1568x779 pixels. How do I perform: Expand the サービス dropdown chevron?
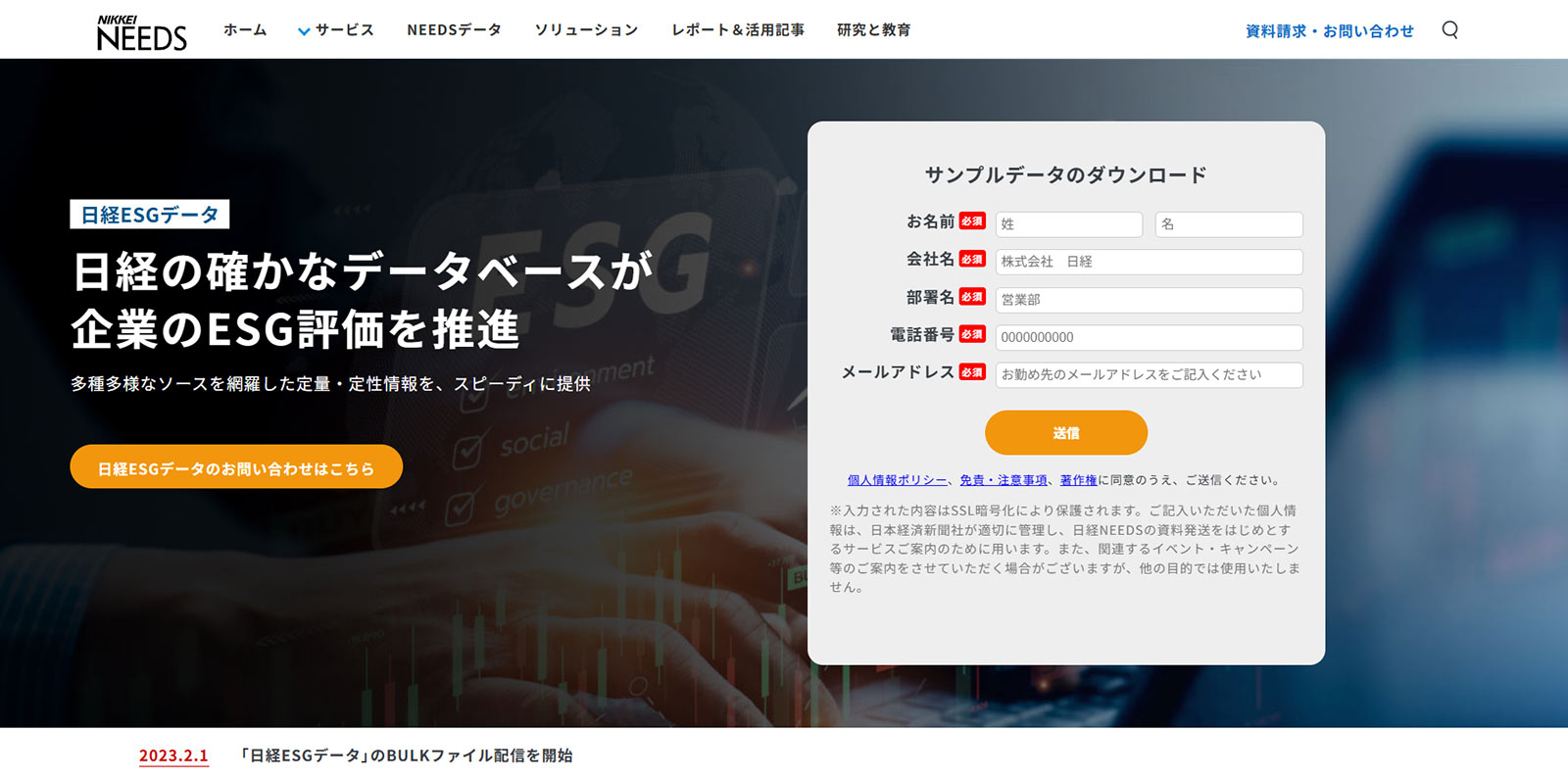304,31
